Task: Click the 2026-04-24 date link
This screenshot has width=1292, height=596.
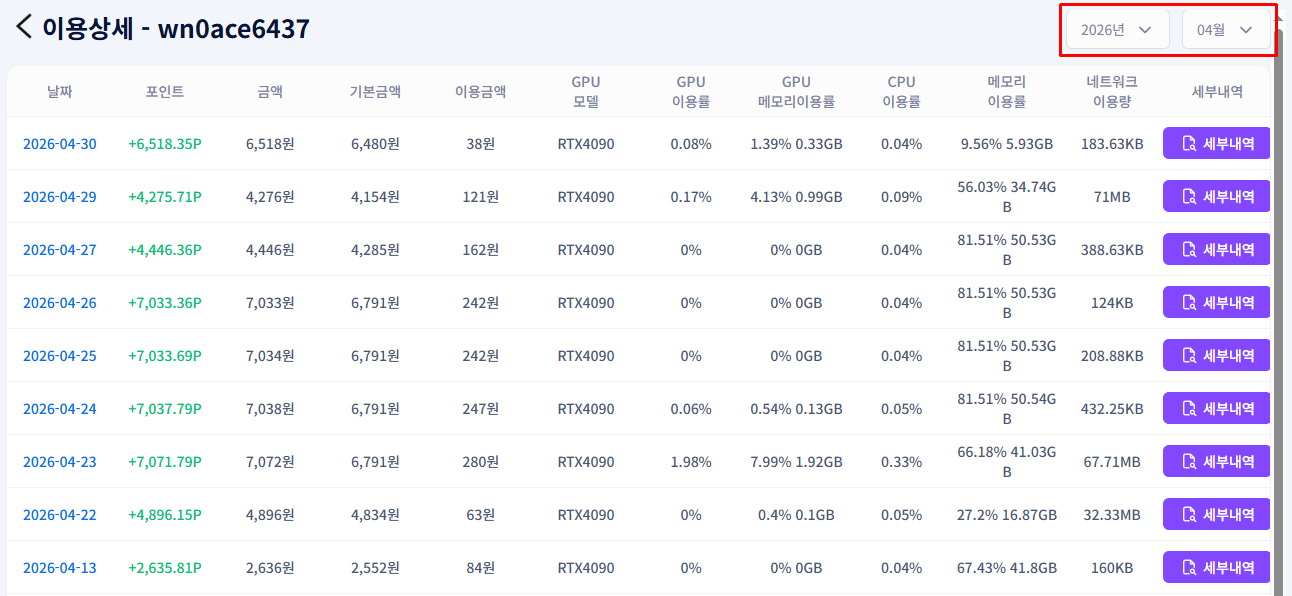Action: [60, 409]
